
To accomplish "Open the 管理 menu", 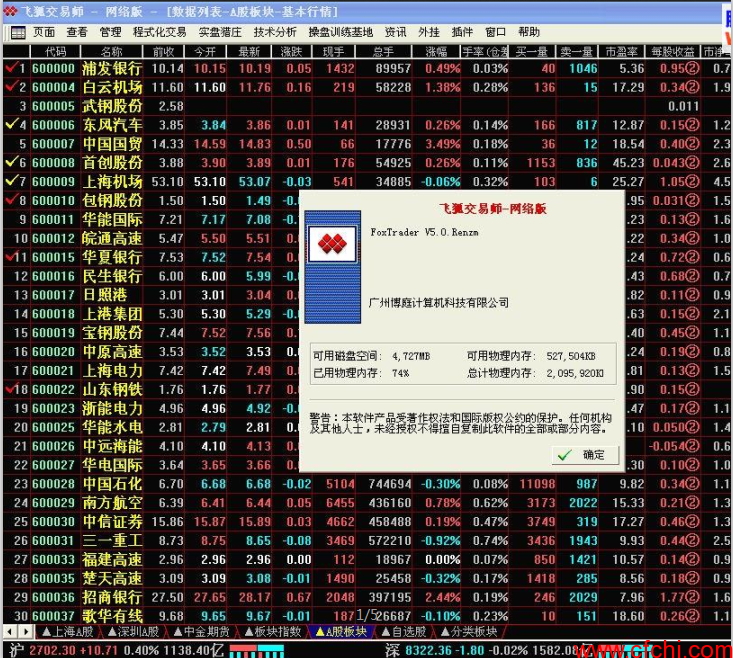I will 110,32.
